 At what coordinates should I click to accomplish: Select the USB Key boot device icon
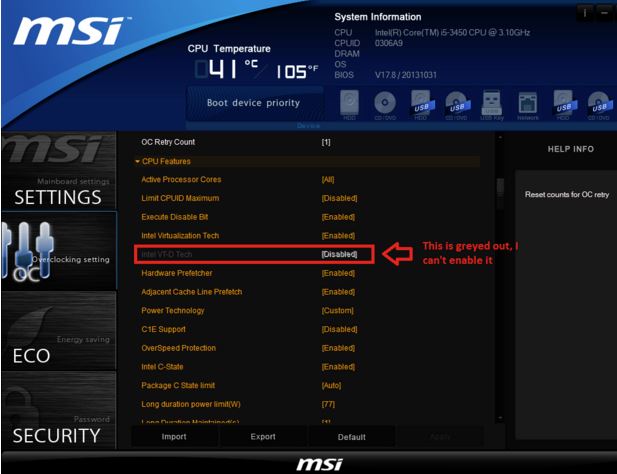pyautogui.click(x=492, y=105)
